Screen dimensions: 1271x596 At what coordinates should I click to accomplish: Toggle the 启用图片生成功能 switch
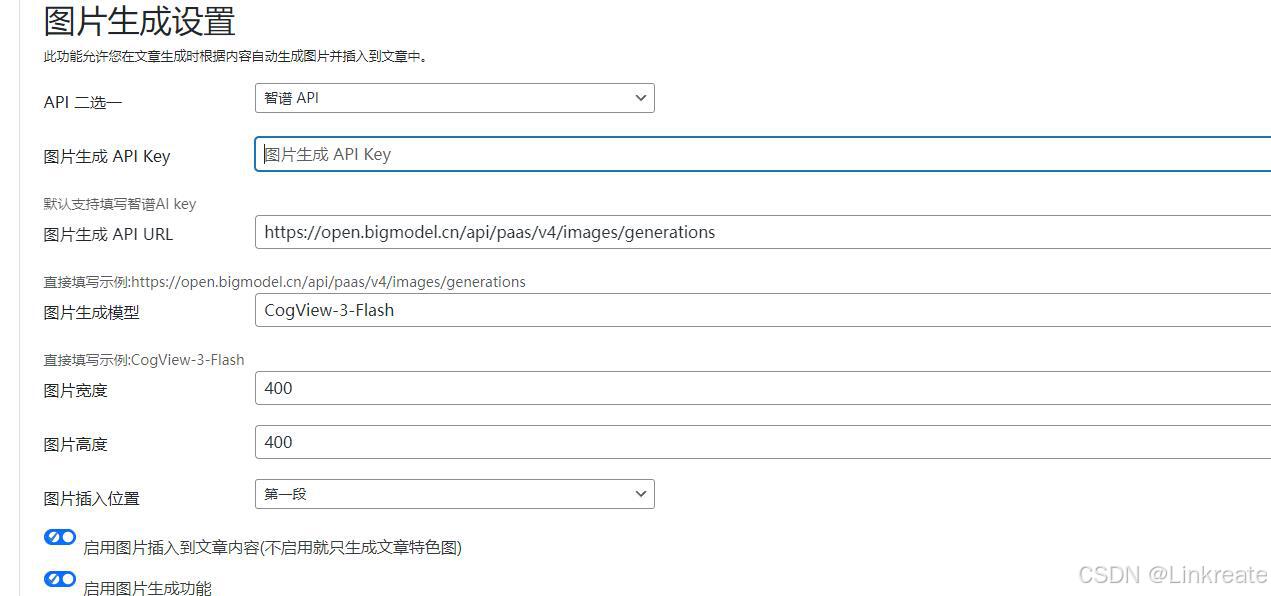(60, 579)
